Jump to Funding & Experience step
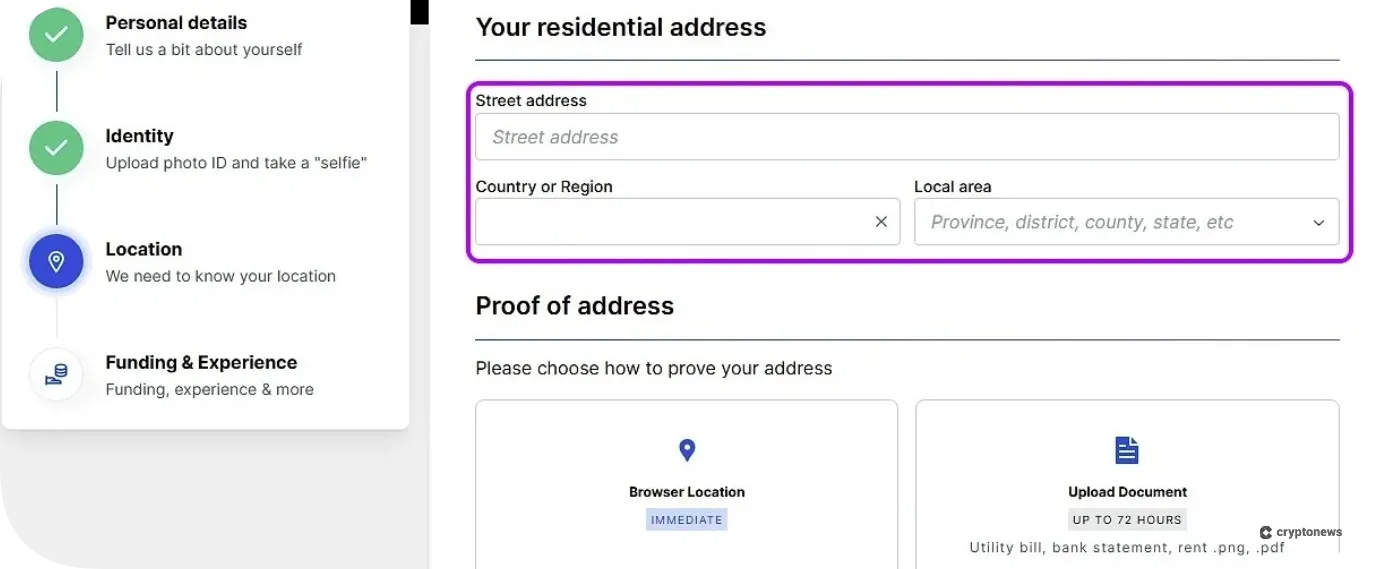The height and width of the screenshot is (569, 1375). (201, 362)
